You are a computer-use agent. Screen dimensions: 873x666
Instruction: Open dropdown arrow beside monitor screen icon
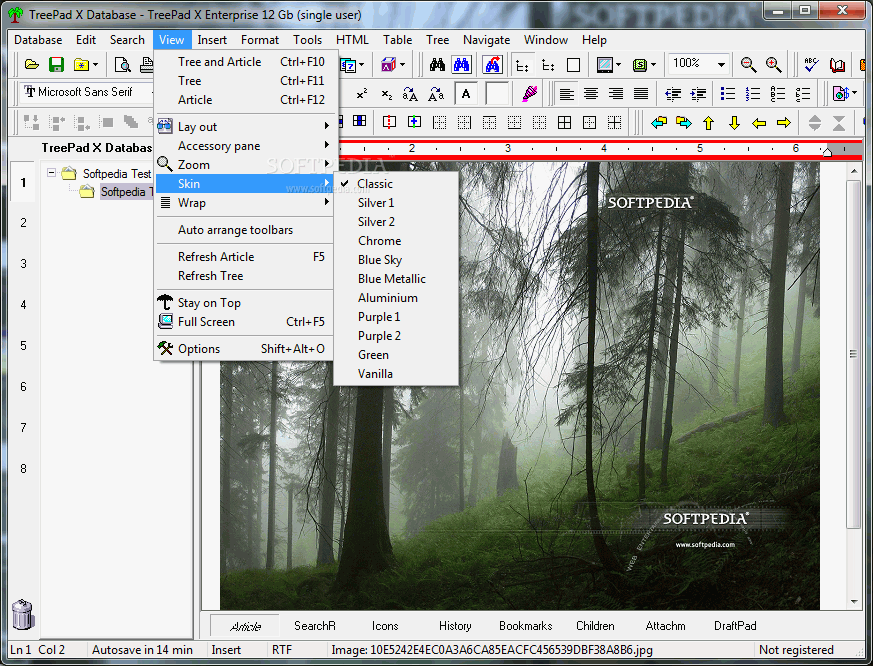(x=619, y=65)
